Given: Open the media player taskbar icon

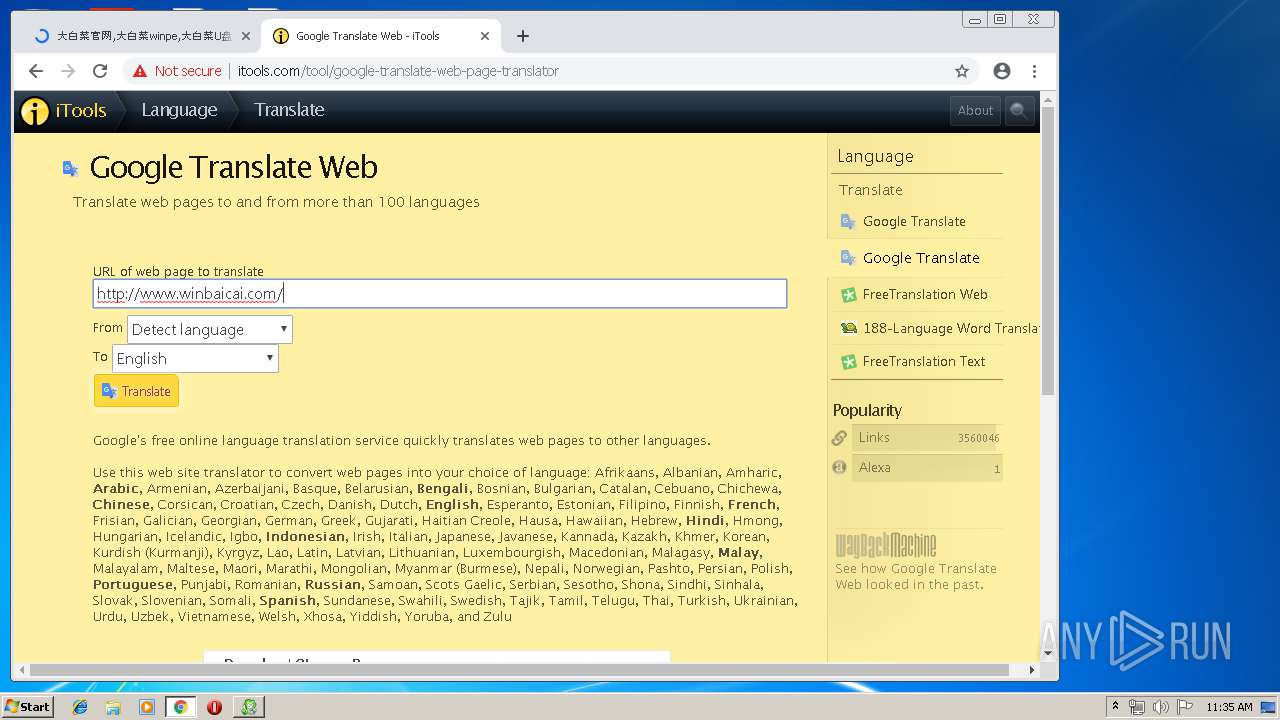Looking at the screenshot, I should pos(147,707).
